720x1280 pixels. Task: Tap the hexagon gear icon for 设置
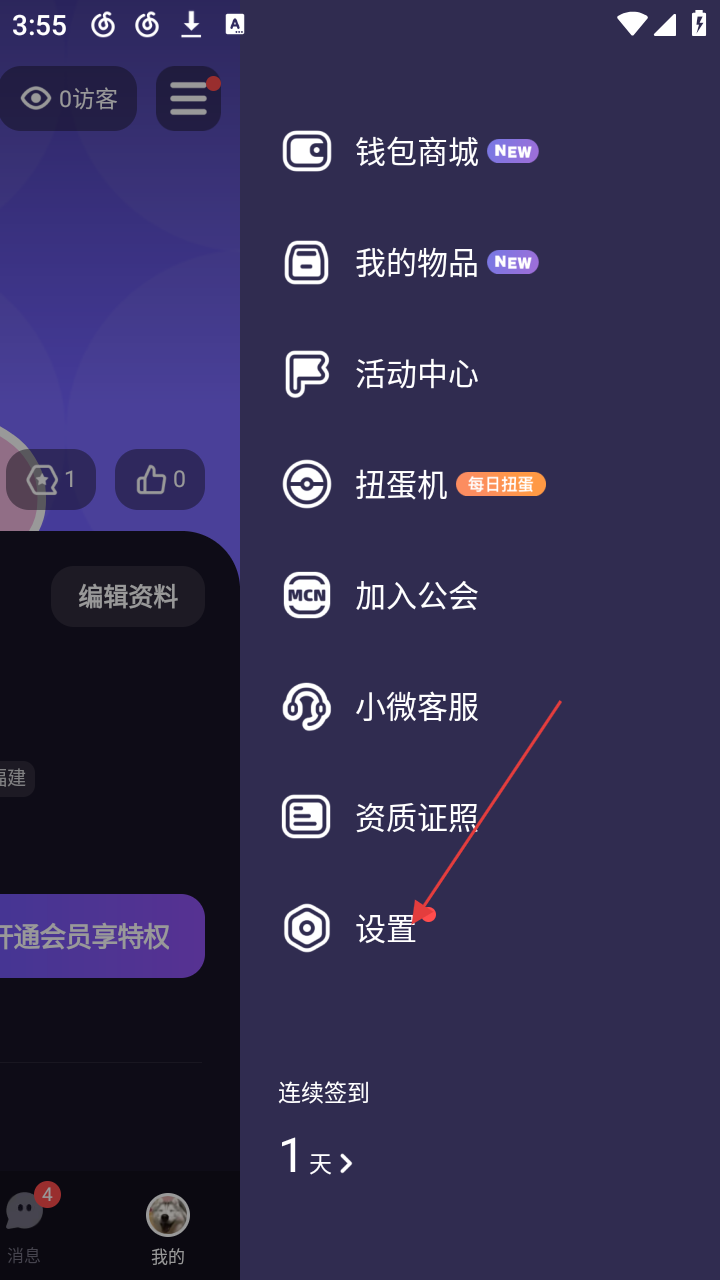306,929
